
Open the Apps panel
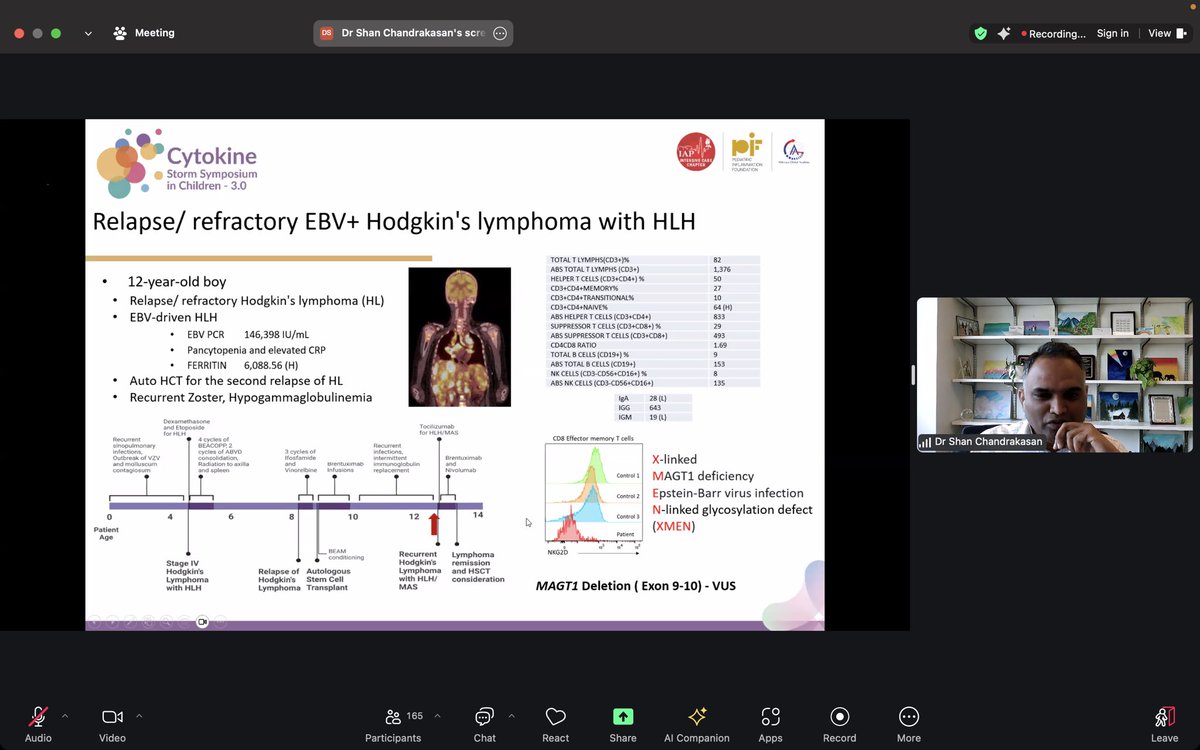pyautogui.click(x=770, y=725)
